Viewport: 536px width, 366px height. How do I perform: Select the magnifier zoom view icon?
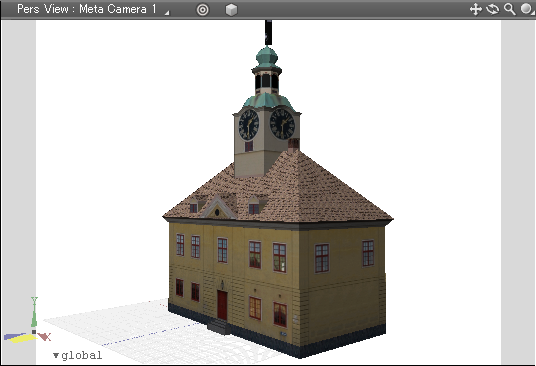(509, 9)
